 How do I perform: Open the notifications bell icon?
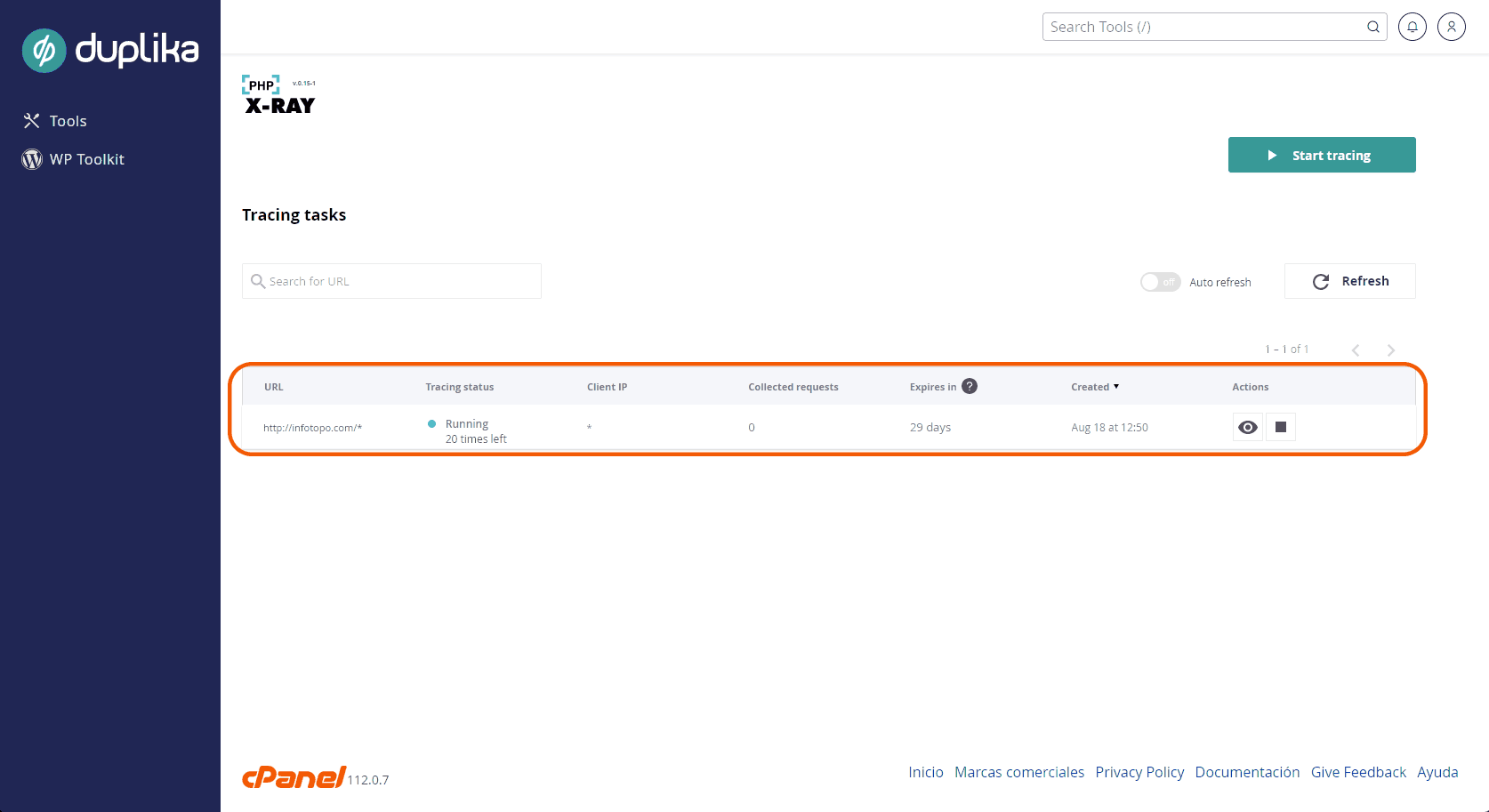[x=1412, y=27]
